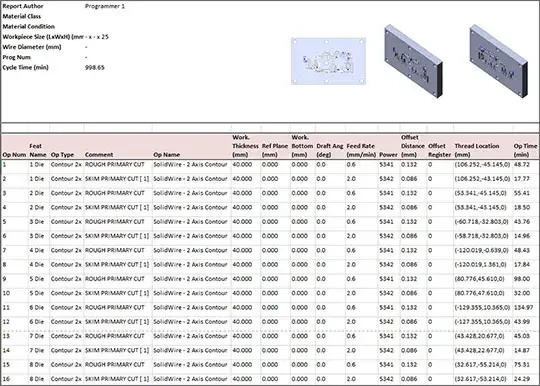Viewport: 540px width, 386px height.
Task: Select power value 5342 in row 8
Action: click(386, 264)
